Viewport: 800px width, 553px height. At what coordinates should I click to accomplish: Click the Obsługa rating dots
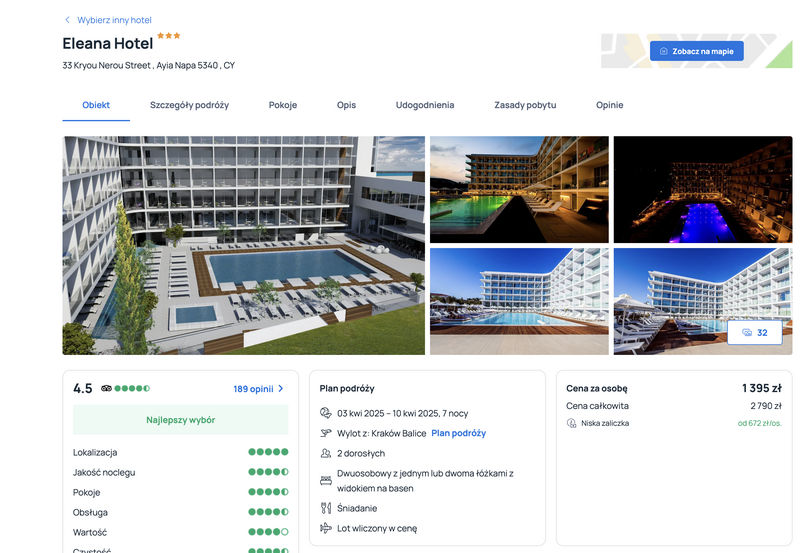(x=268, y=512)
